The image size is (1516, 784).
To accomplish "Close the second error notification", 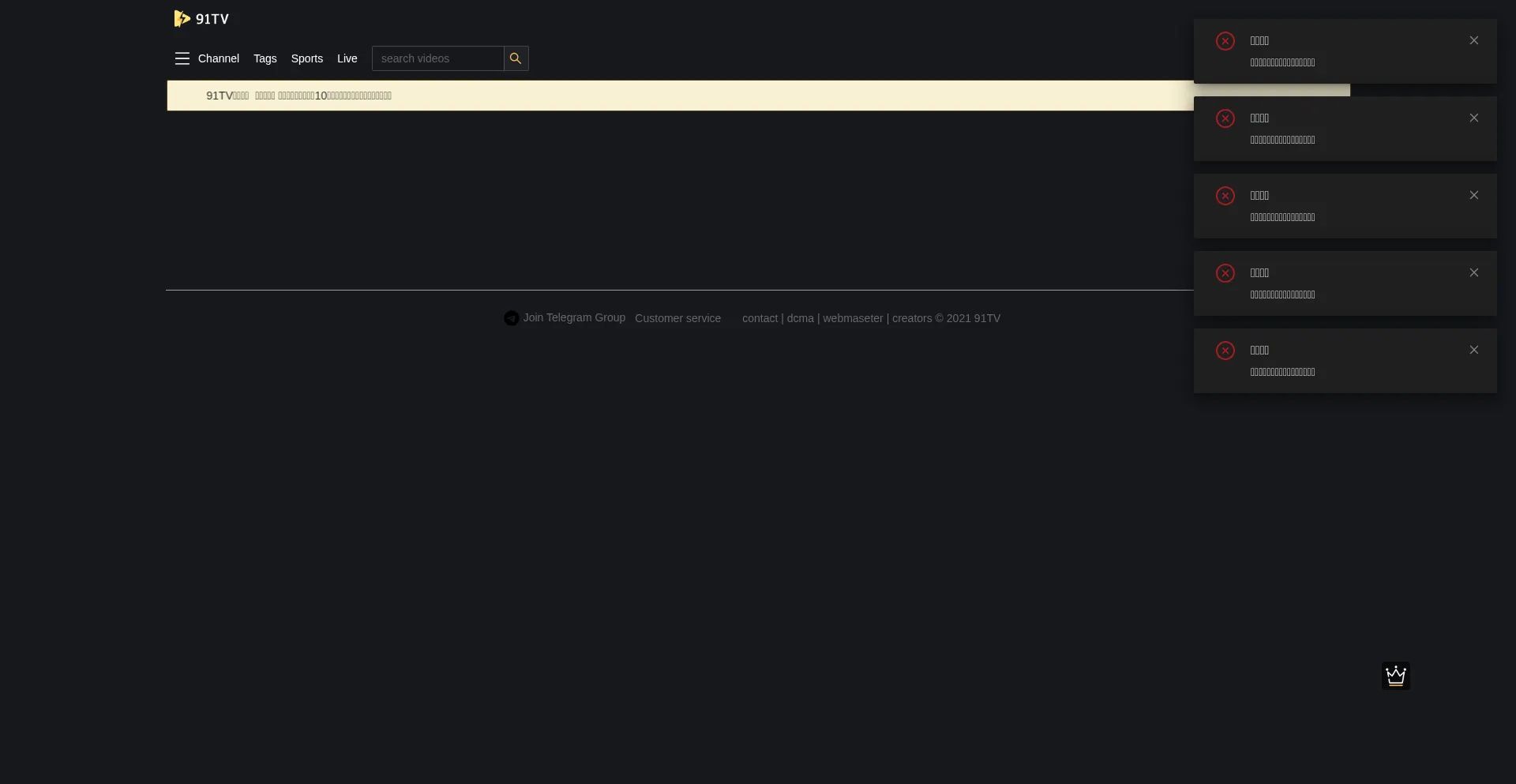I will click(1473, 118).
